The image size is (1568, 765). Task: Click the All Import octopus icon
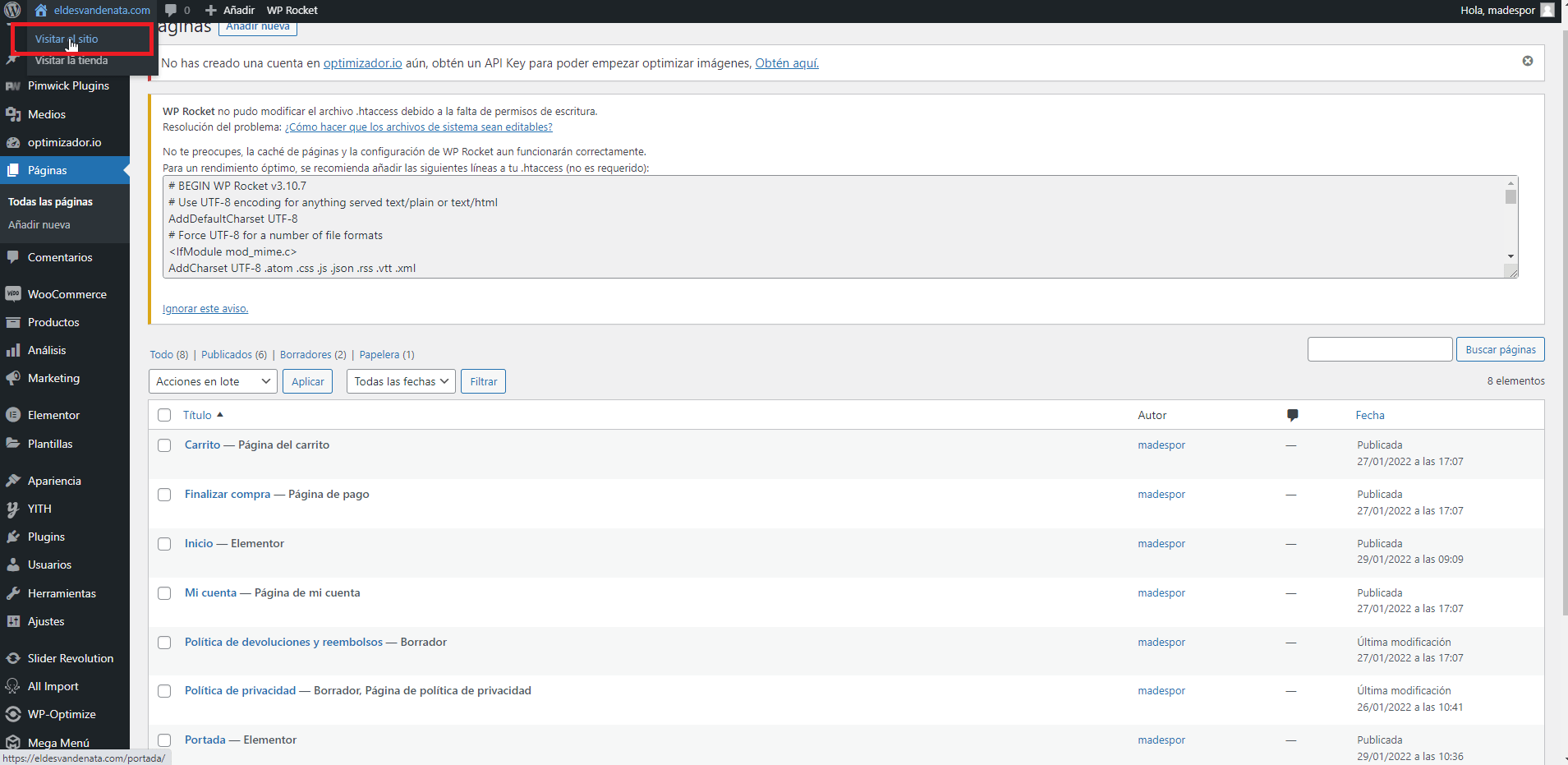[x=13, y=686]
